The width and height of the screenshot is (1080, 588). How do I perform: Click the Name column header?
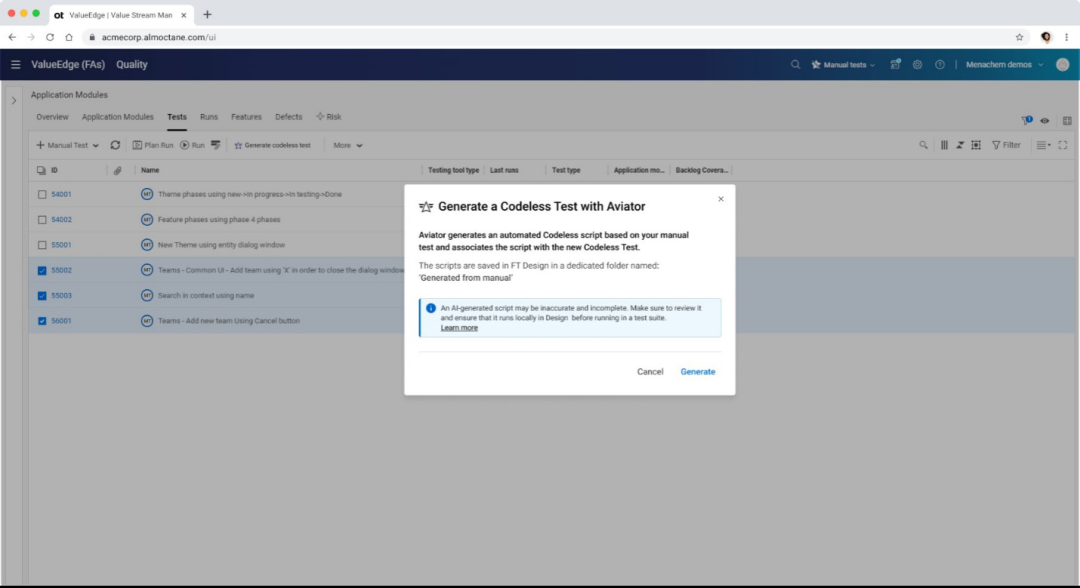(150, 170)
